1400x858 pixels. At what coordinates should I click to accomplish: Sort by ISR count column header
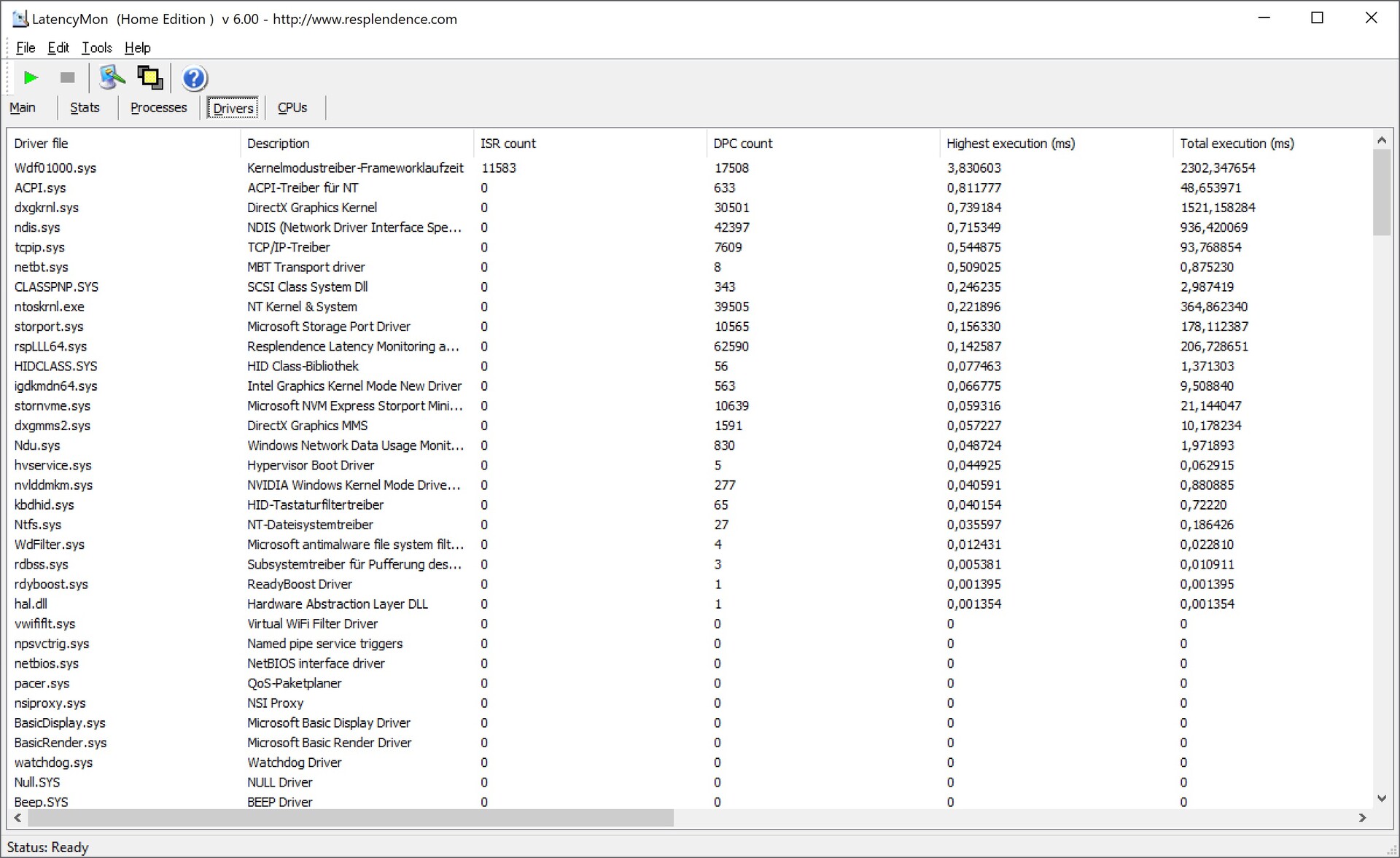click(507, 144)
